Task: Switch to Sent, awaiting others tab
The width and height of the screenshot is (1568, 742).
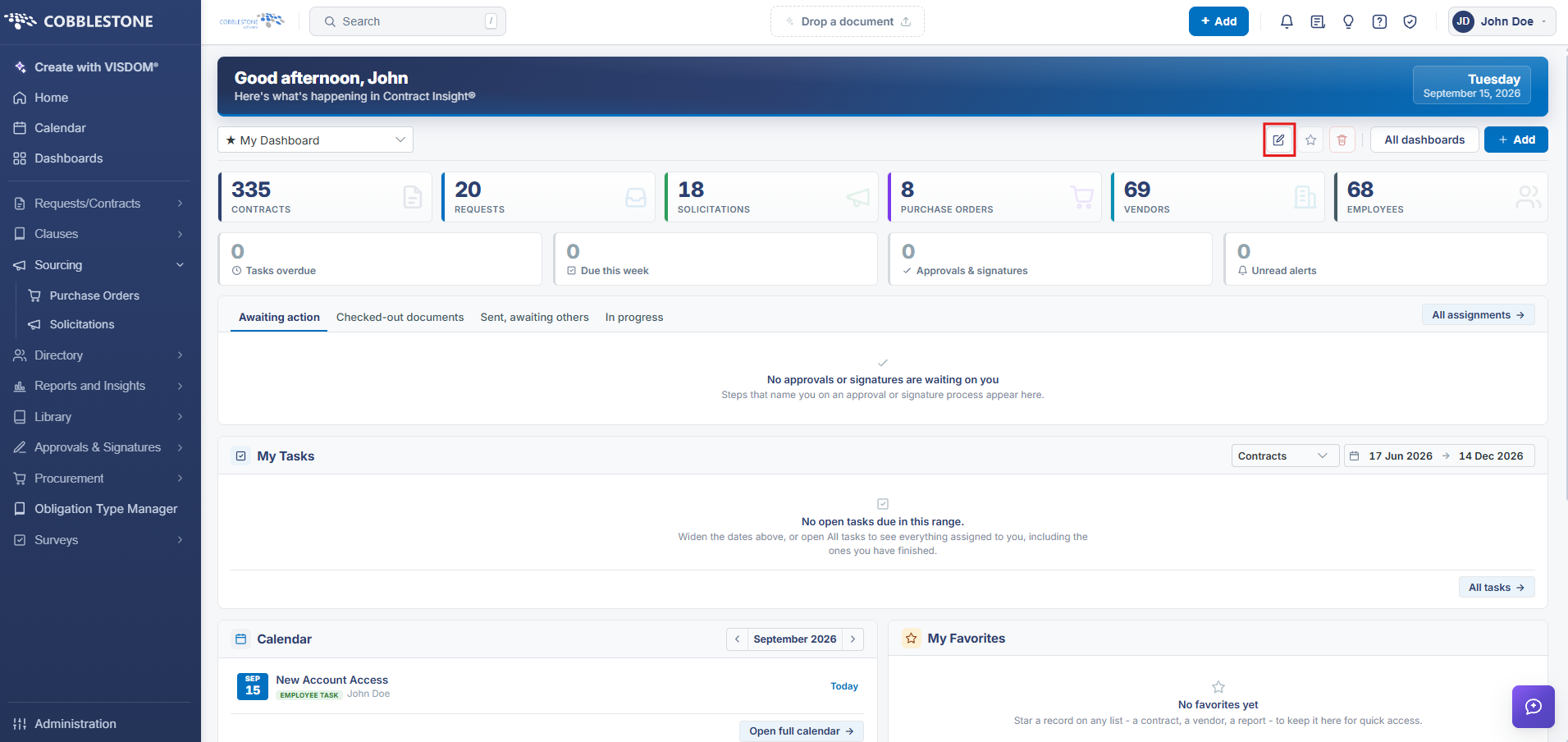Action: pyautogui.click(x=534, y=317)
